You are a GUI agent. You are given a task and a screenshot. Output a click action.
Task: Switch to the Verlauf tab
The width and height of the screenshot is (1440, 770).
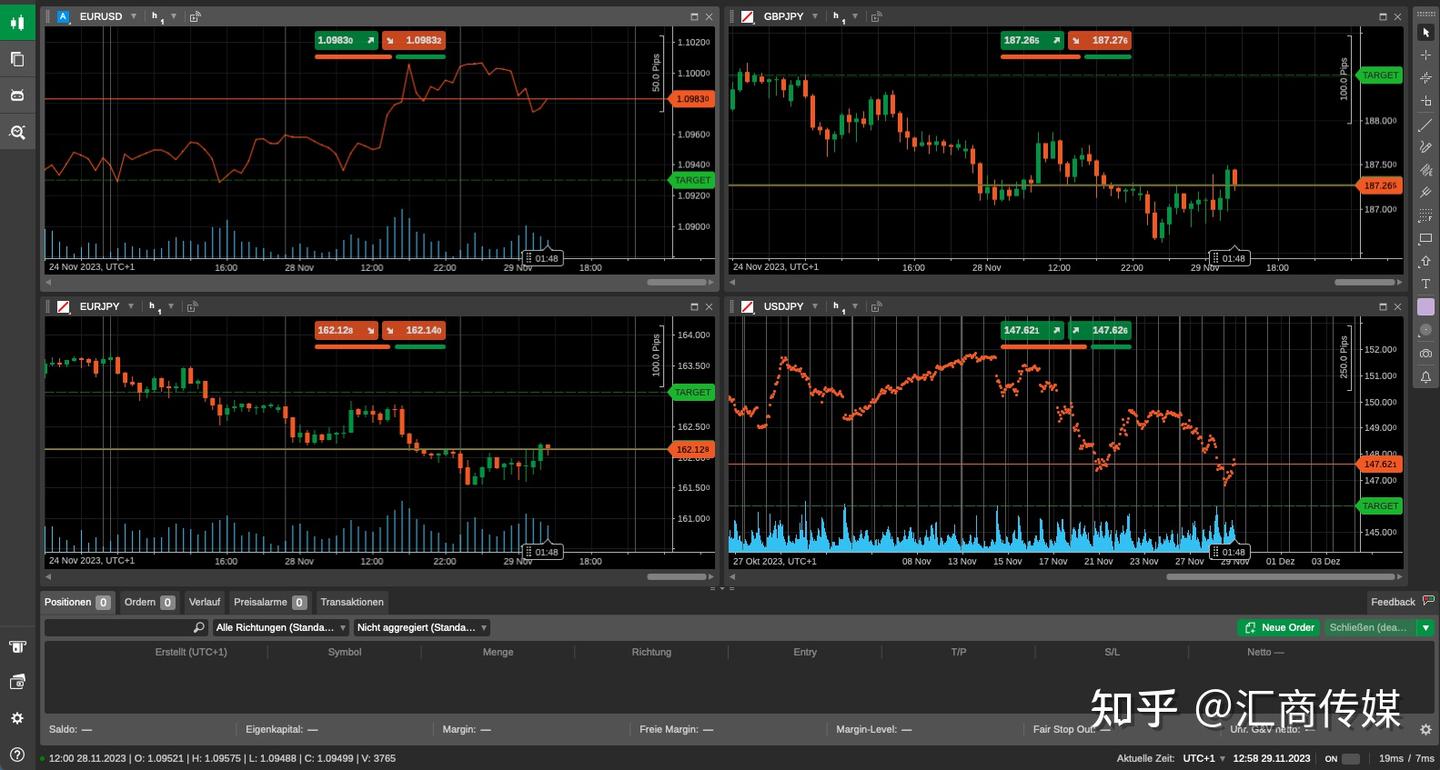(x=204, y=602)
